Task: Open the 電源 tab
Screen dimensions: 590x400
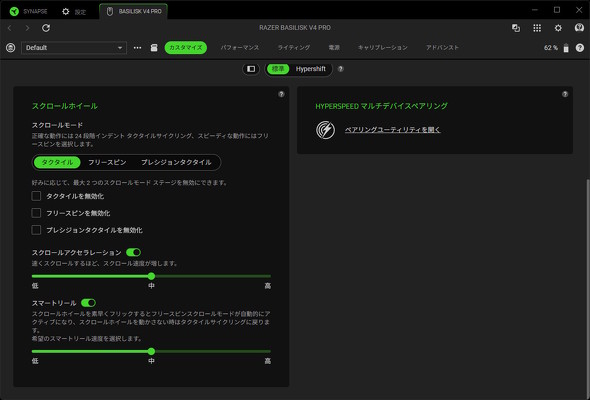Action: click(334, 48)
